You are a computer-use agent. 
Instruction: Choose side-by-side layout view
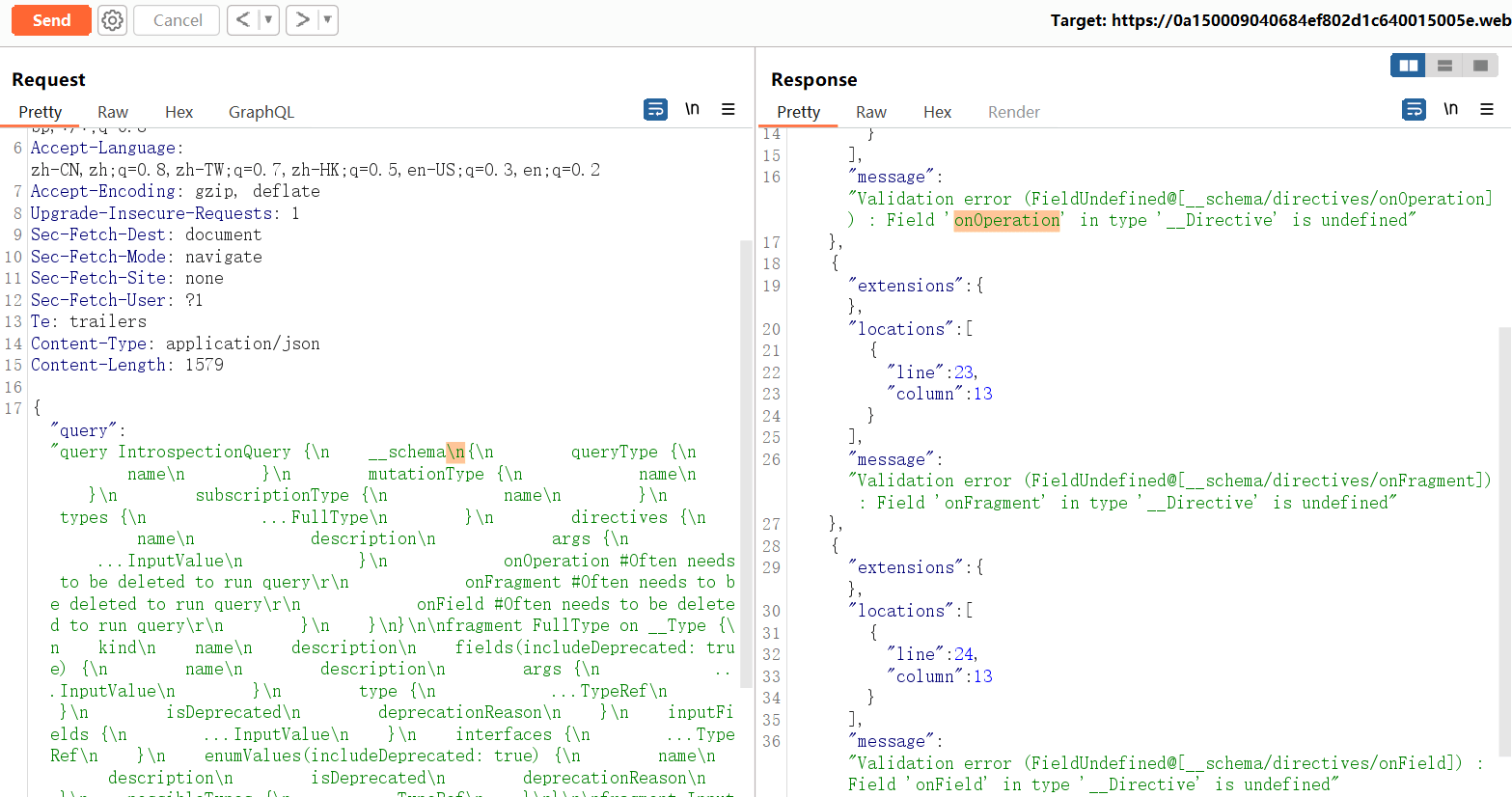(1409, 65)
